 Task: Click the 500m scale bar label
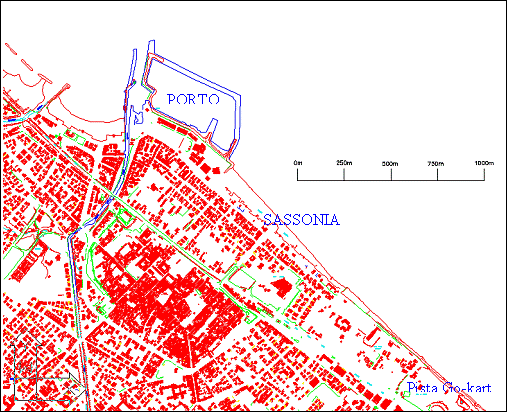pyautogui.click(x=390, y=164)
